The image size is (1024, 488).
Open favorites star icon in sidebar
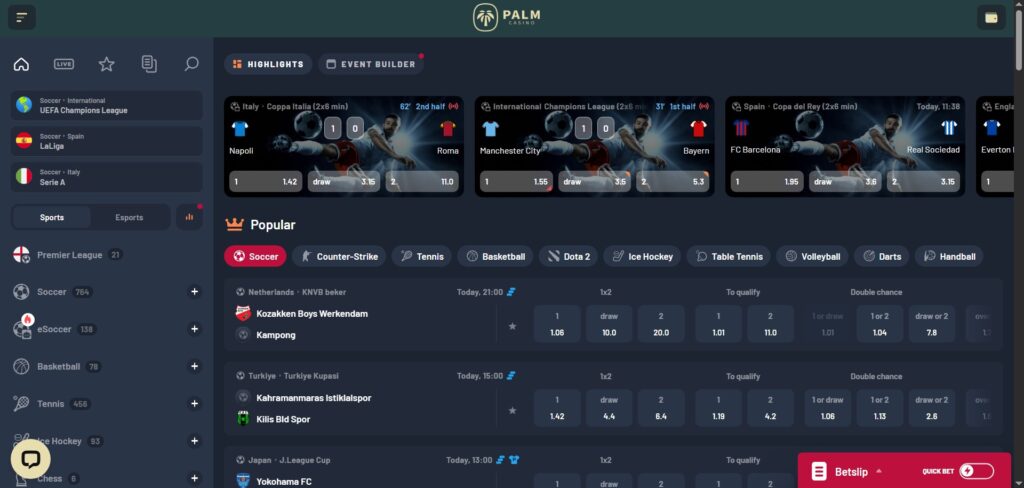point(106,64)
